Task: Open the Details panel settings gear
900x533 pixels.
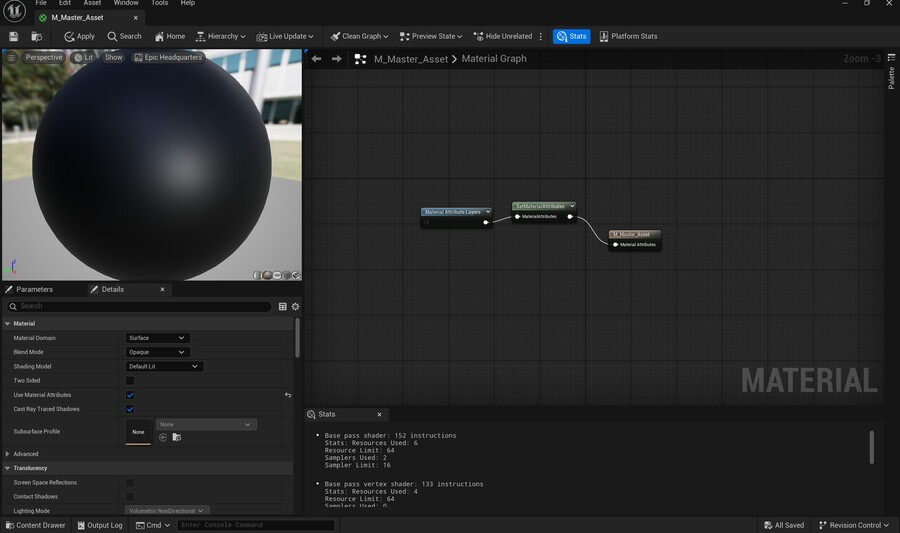Action: 295,306
